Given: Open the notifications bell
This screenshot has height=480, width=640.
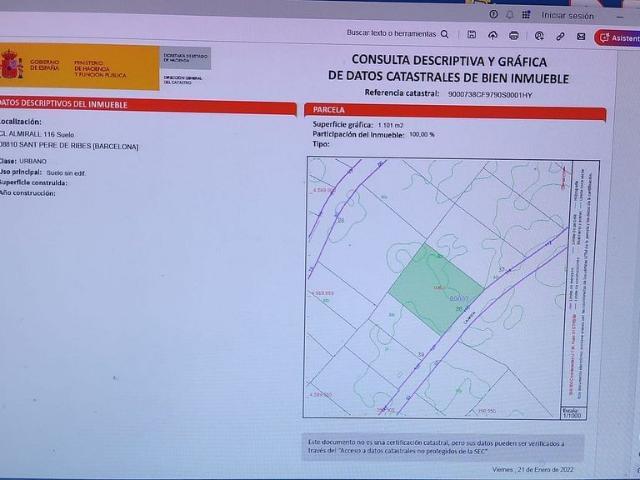Looking at the screenshot, I should [509, 15].
